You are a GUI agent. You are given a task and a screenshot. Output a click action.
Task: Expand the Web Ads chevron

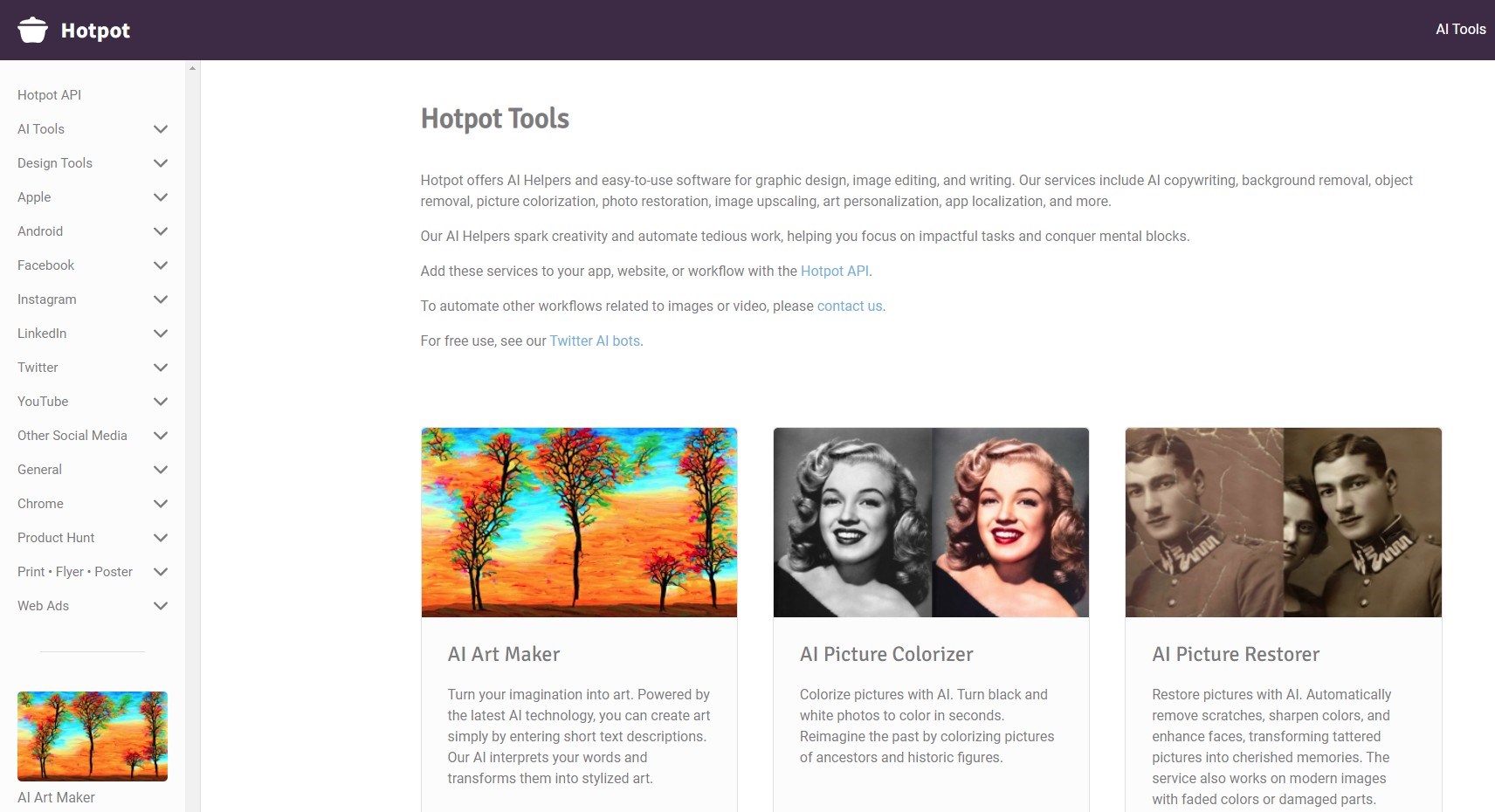point(161,606)
